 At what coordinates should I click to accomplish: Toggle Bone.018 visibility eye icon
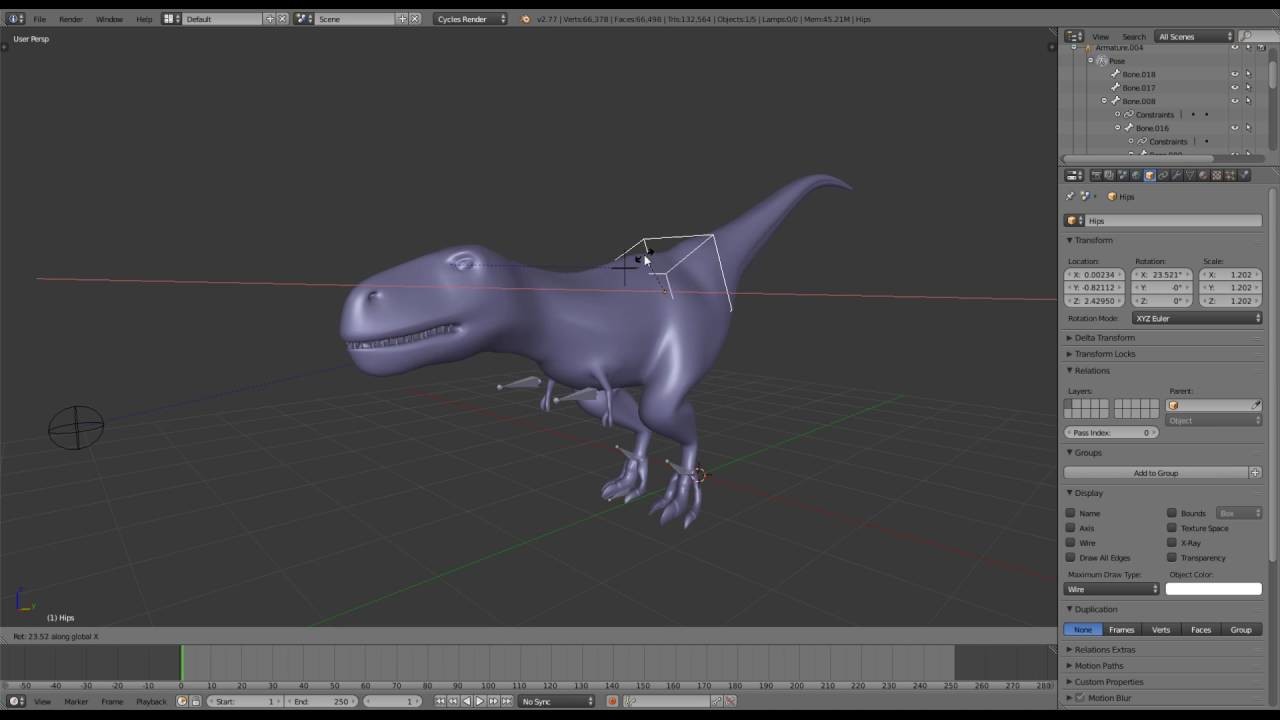pos(1234,74)
